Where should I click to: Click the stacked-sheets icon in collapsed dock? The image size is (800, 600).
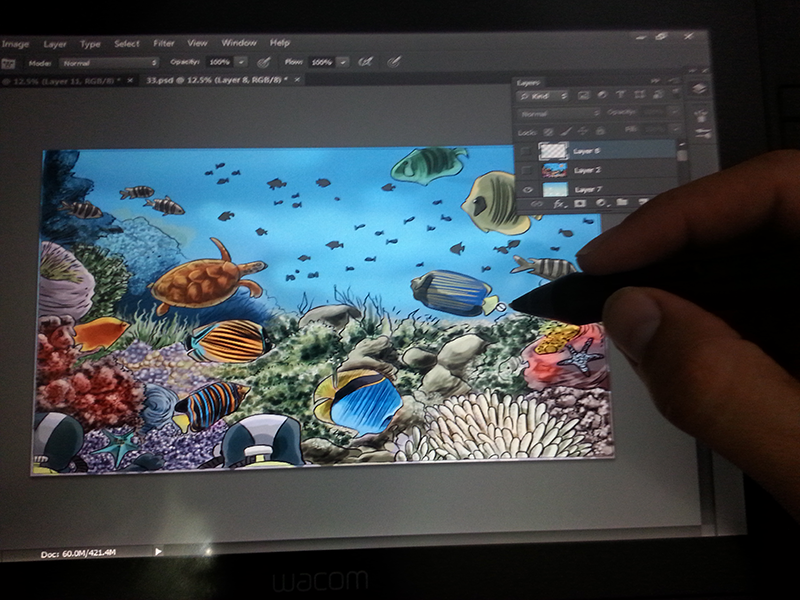tap(699, 89)
